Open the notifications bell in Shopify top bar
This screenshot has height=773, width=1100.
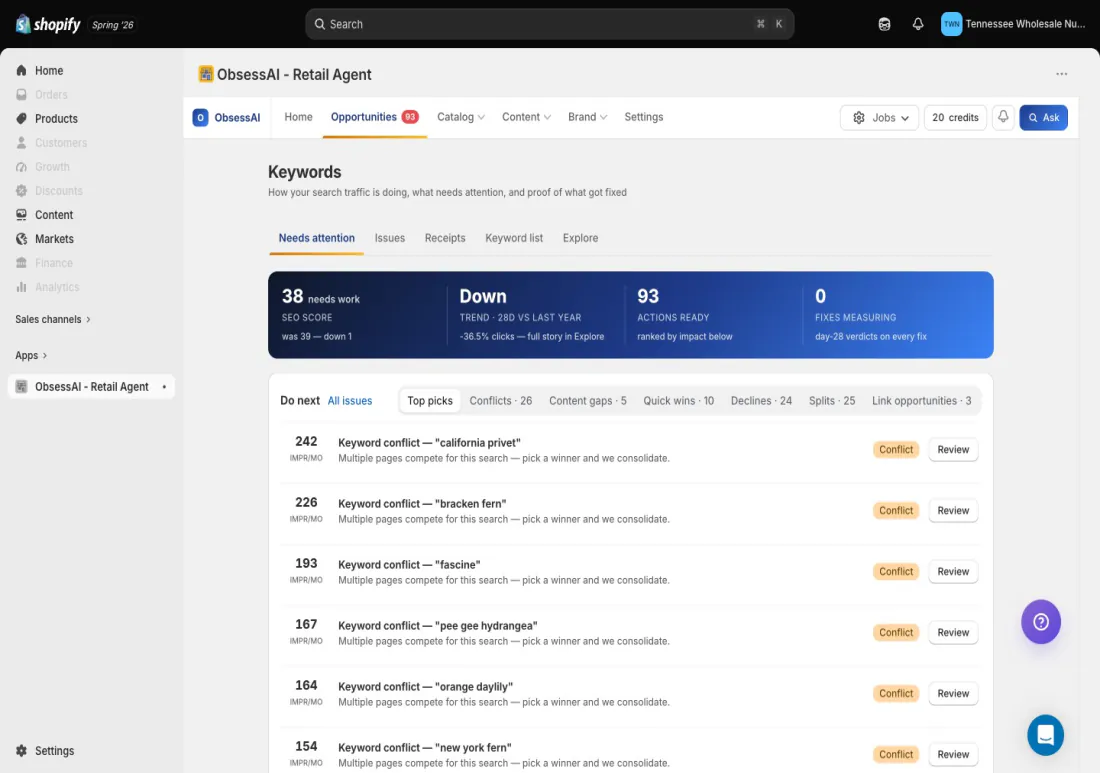(x=918, y=24)
